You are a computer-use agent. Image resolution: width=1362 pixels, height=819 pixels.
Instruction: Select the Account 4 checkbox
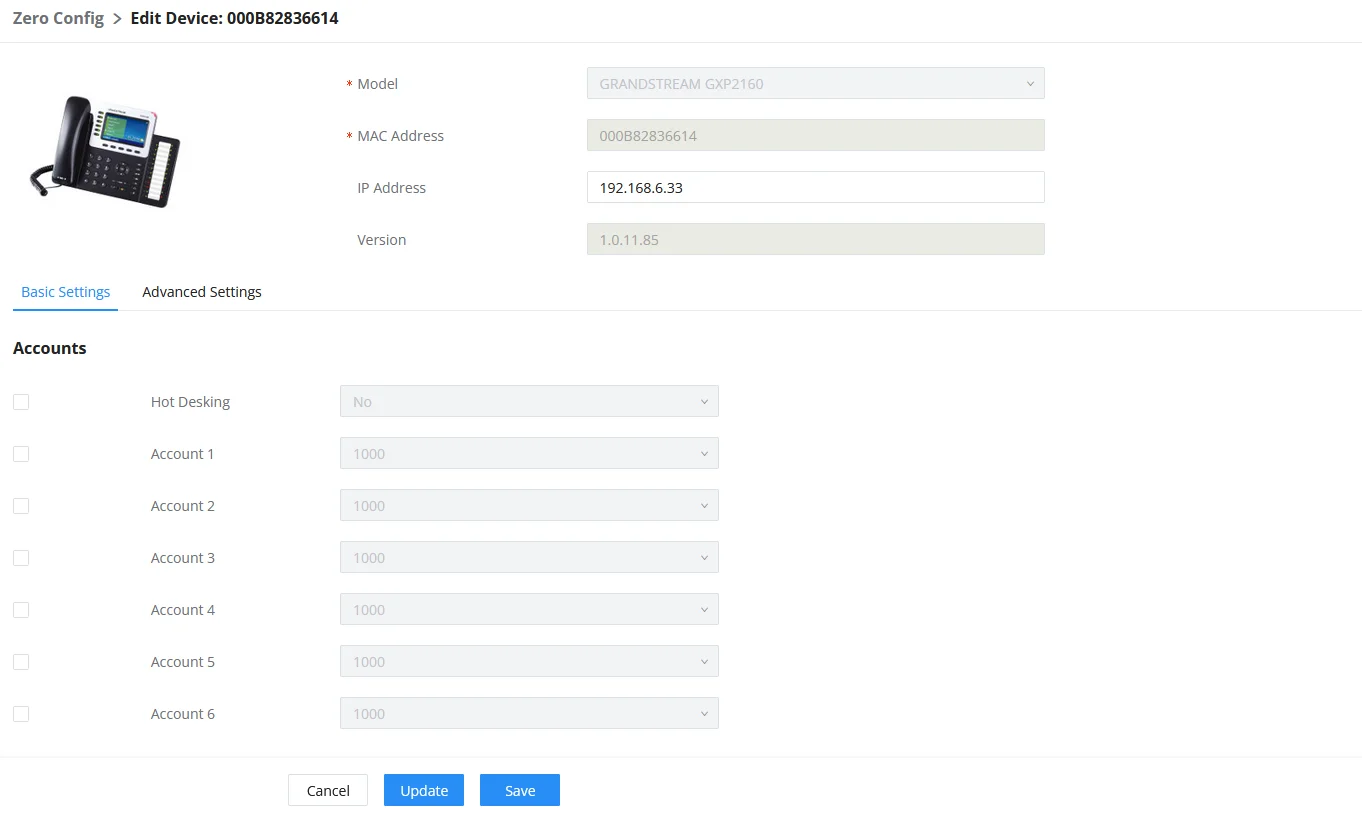21,610
